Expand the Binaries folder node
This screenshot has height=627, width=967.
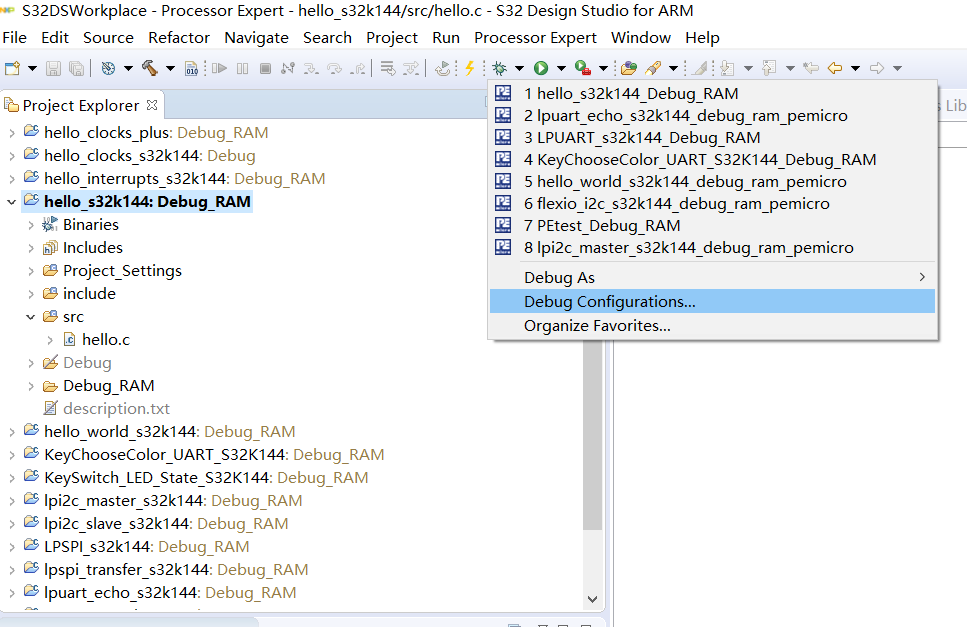click(31, 225)
